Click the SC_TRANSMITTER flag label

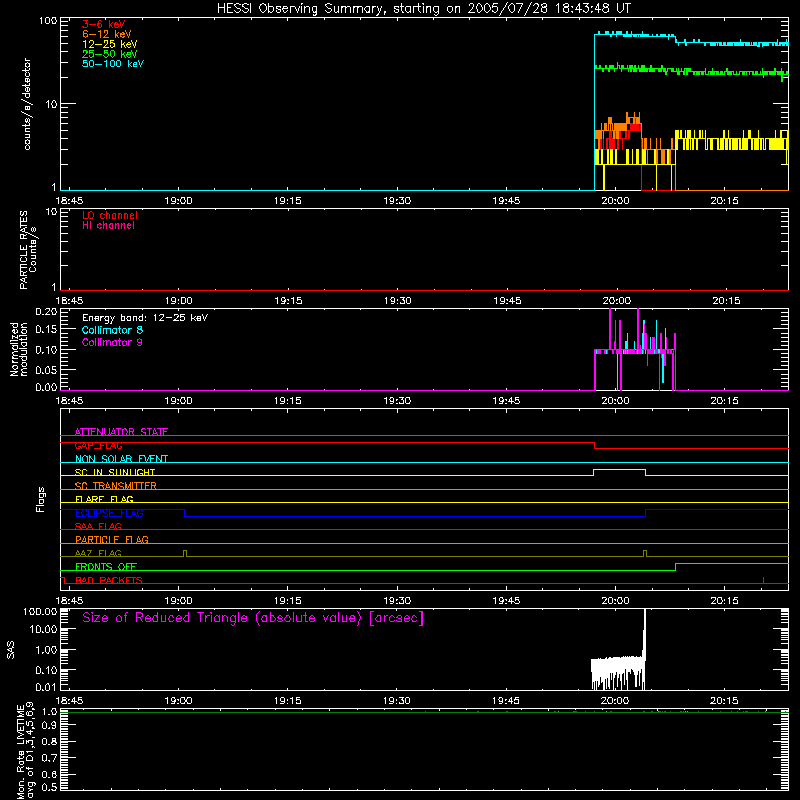coord(115,486)
